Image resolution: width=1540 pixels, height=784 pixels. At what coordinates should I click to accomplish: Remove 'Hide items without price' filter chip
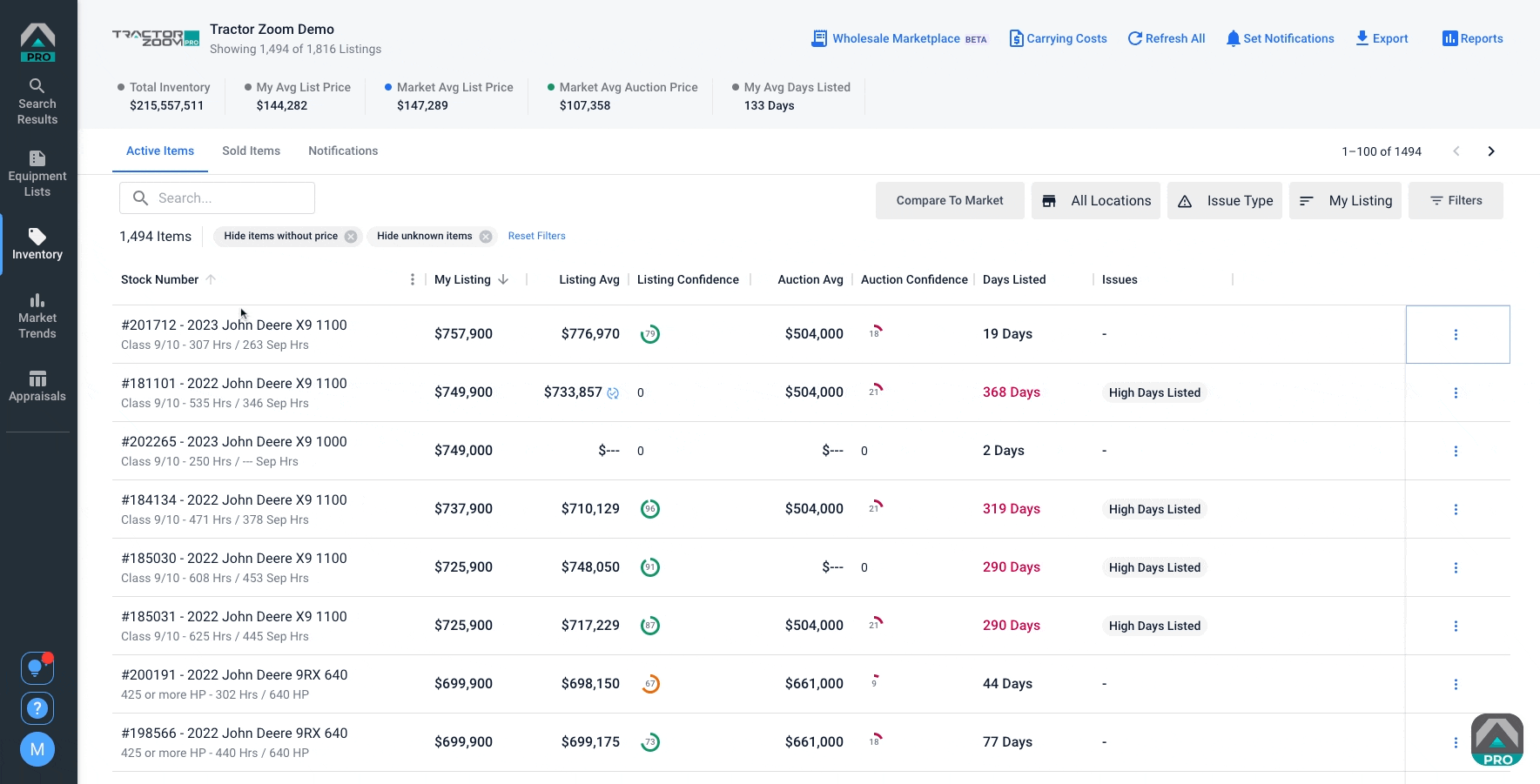[x=350, y=236]
